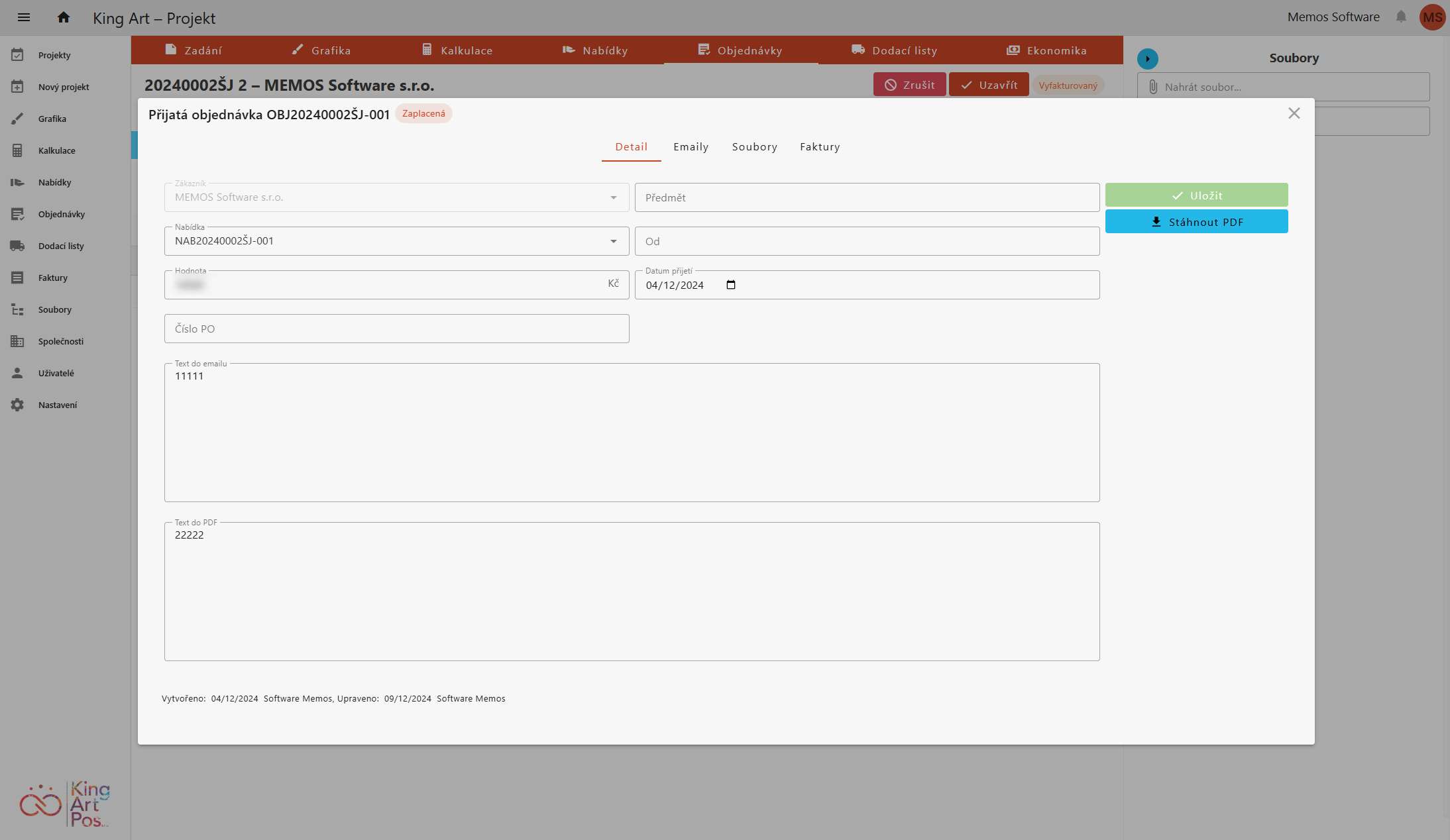The image size is (1450, 840).
Task: Click the Stáhnout PDF button
Action: 1196,222
